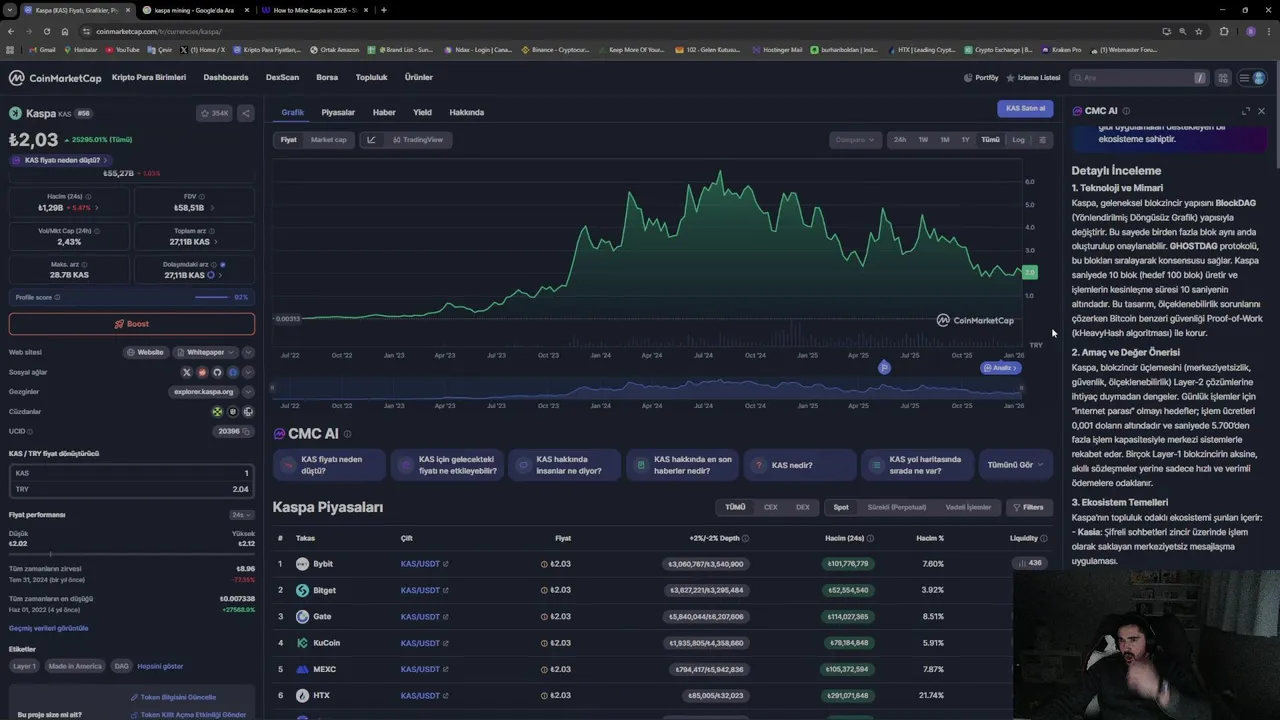1280x720 pixels.
Task: Open Chrome extensions puzzle icon
Action: (x=1224, y=31)
